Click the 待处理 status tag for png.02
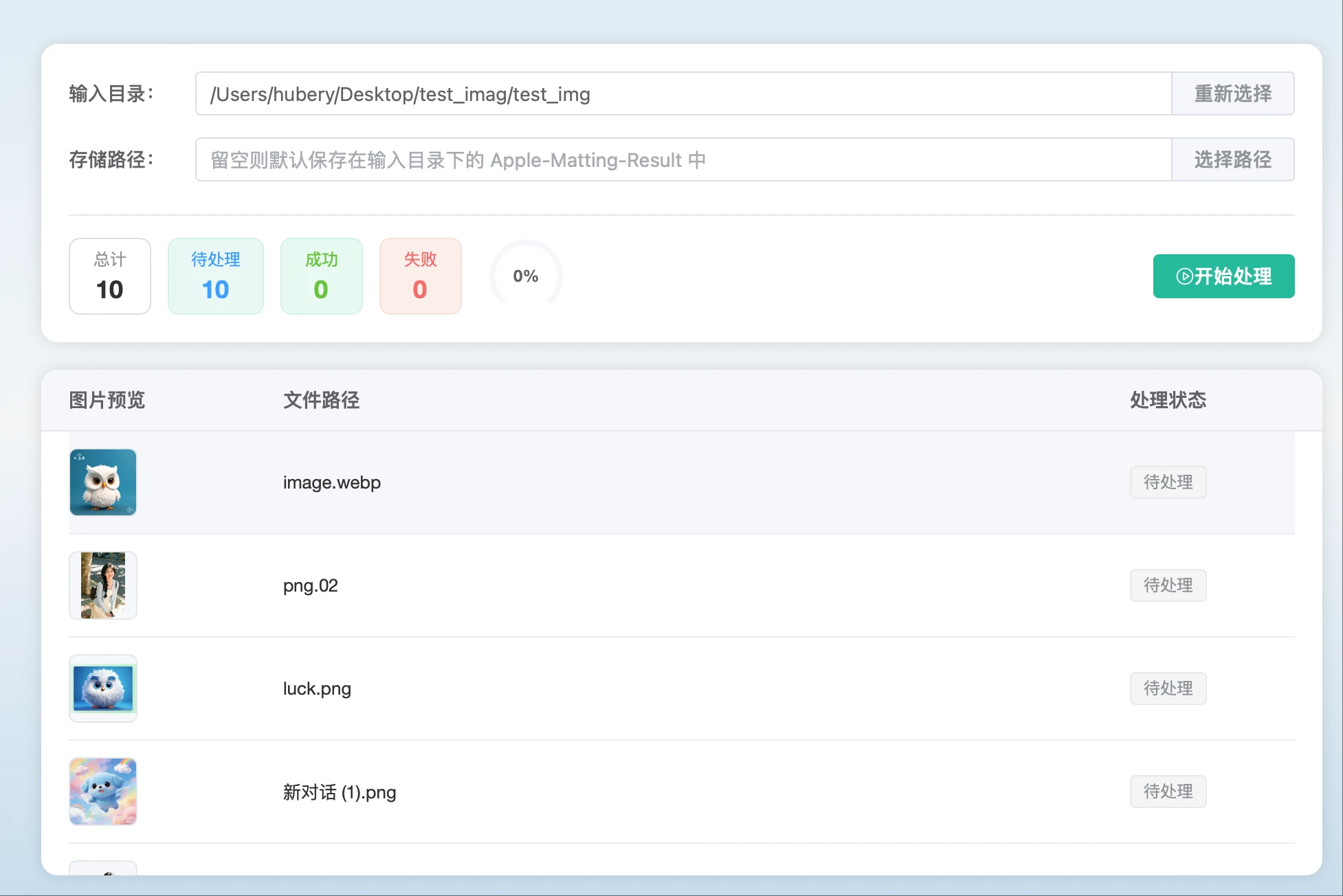 (1168, 585)
